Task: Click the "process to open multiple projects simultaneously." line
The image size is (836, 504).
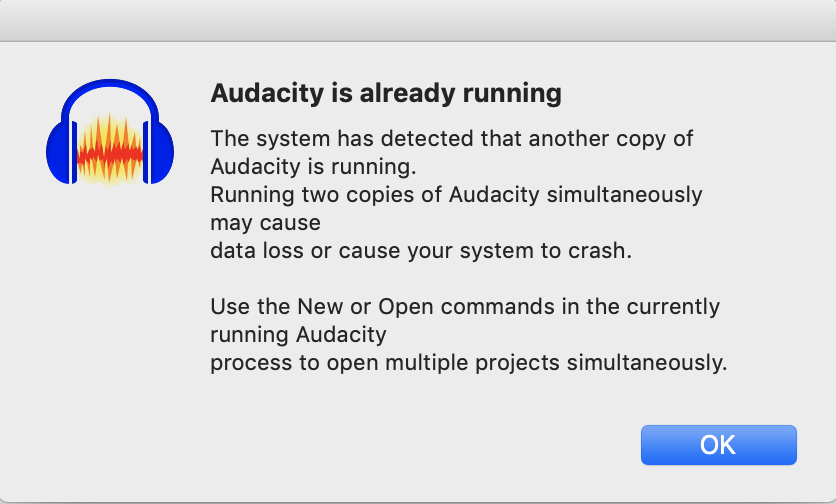Action: (469, 363)
